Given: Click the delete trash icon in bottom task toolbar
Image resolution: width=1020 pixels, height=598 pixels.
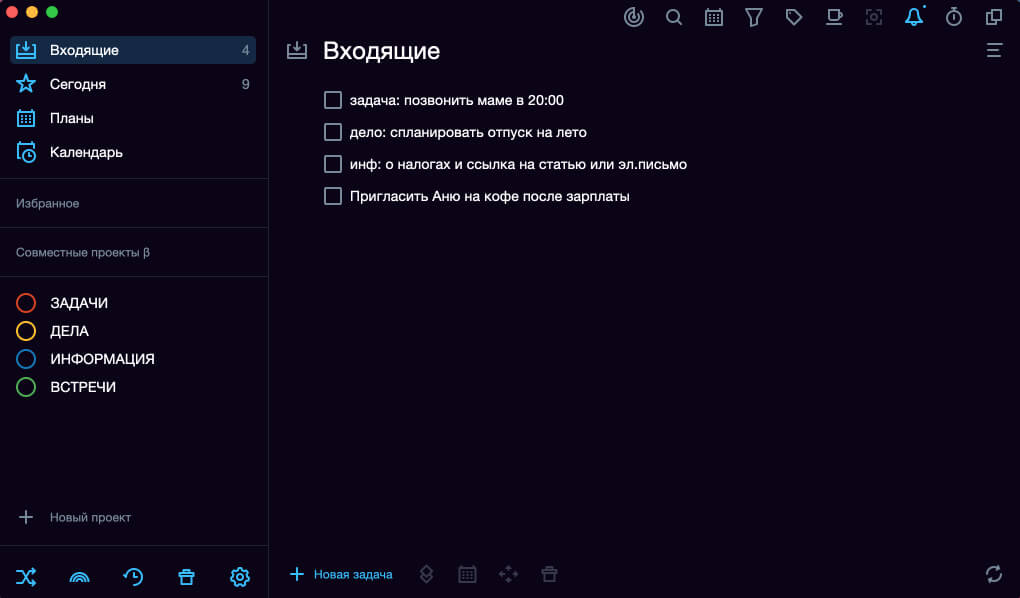Looking at the screenshot, I should point(549,574).
